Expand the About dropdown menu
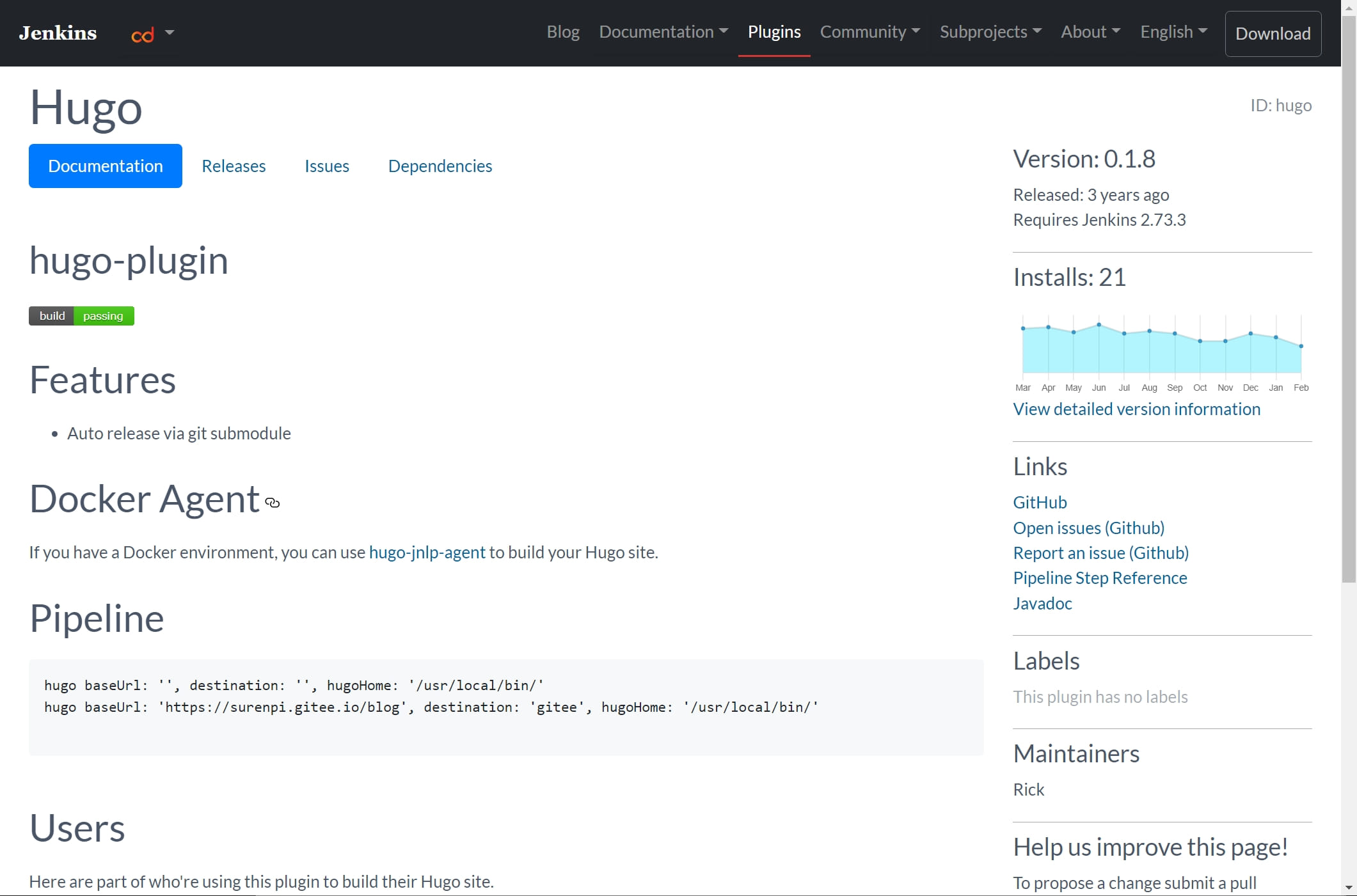Viewport: 1357px width, 896px height. pos(1091,32)
